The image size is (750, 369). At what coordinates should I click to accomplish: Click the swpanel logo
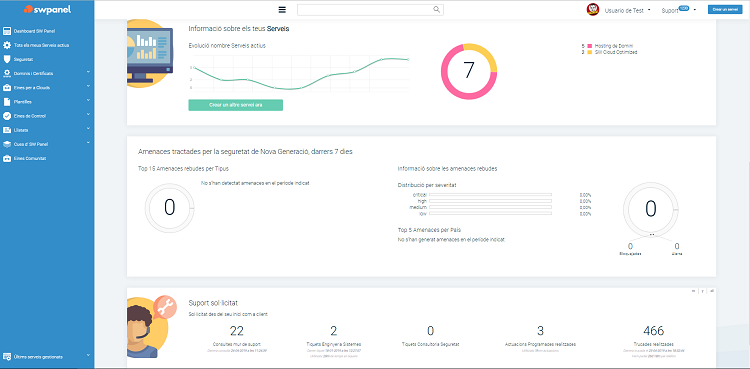(47, 10)
